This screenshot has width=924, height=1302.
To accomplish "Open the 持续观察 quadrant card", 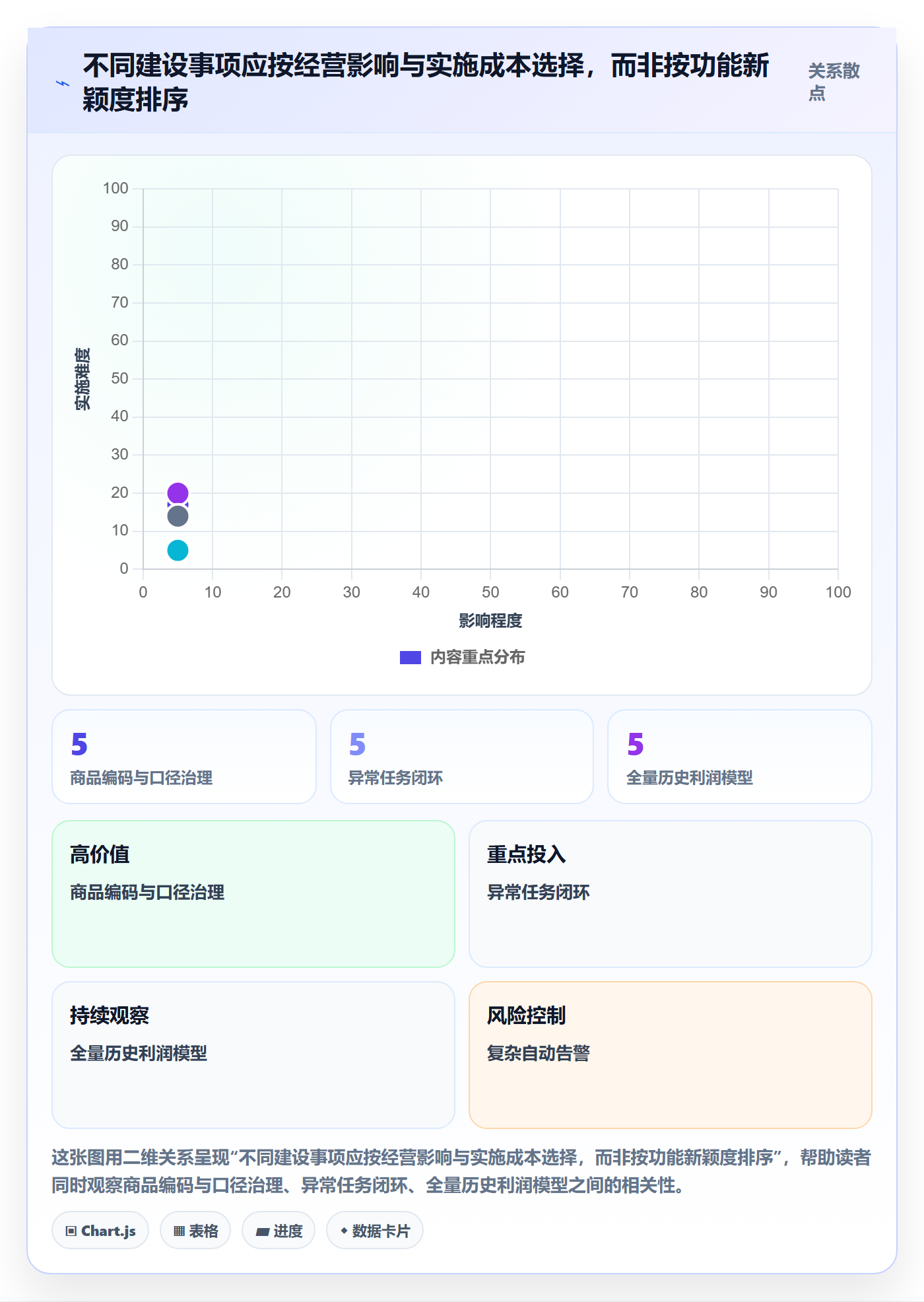I will (253, 1055).
